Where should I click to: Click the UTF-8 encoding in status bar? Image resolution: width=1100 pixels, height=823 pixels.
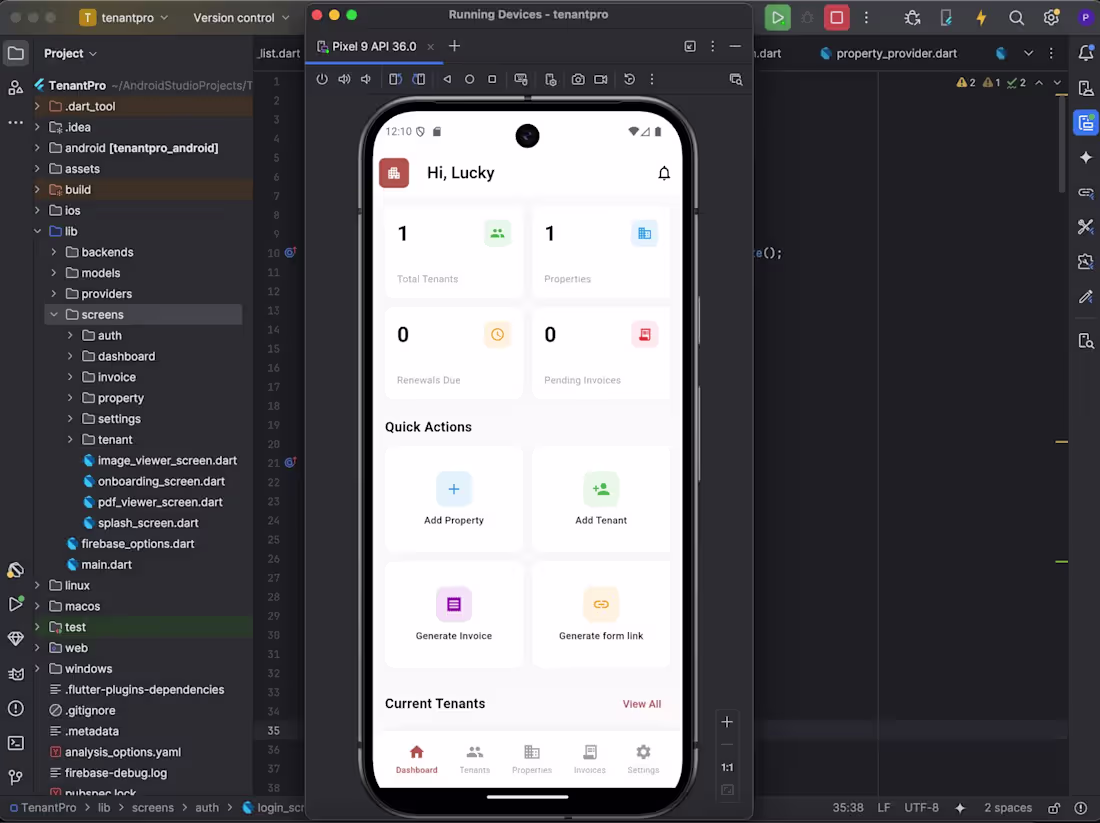pyautogui.click(x=921, y=808)
